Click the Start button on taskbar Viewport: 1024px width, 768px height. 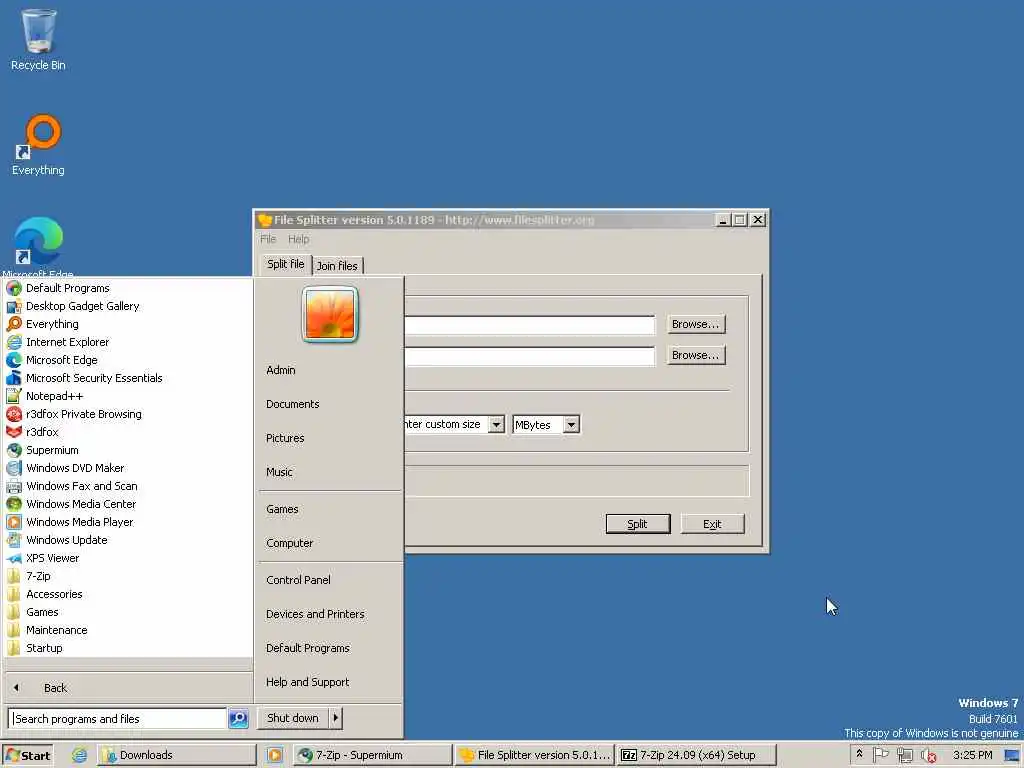pyautogui.click(x=27, y=755)
